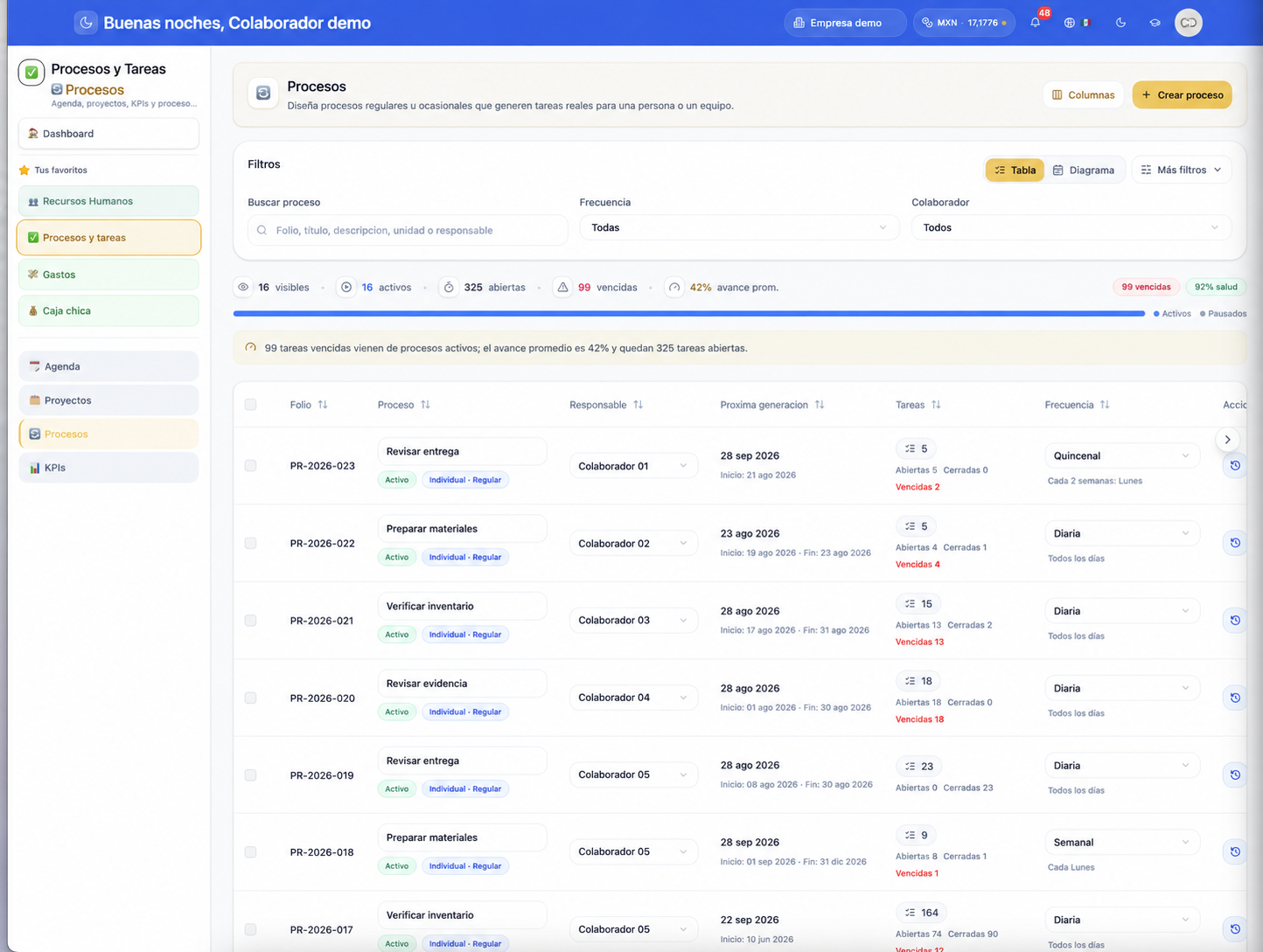
Task: Click the Crear proceso button
Action: click(1182, 94)
